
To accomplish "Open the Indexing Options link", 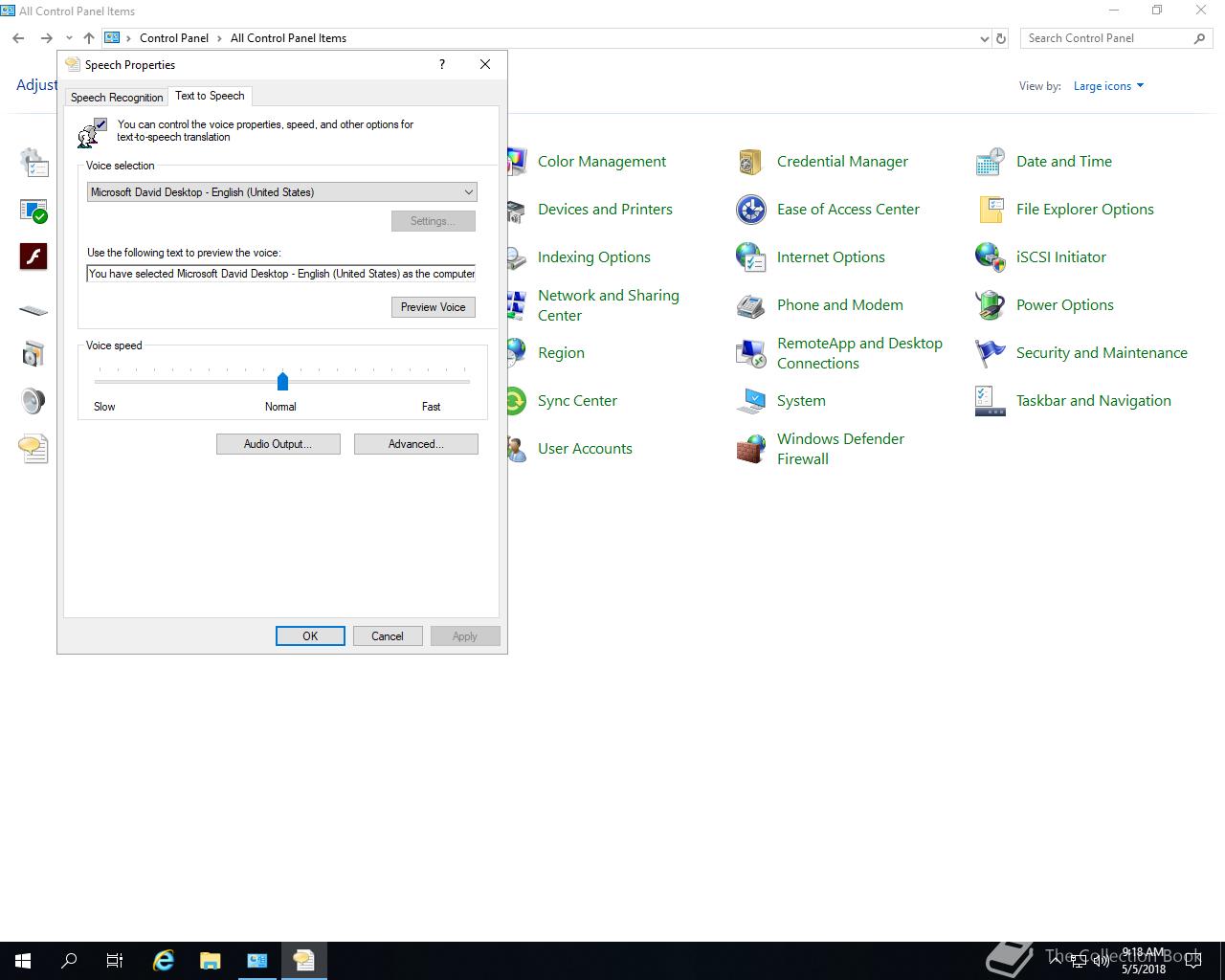I will [x=593, y=257].
